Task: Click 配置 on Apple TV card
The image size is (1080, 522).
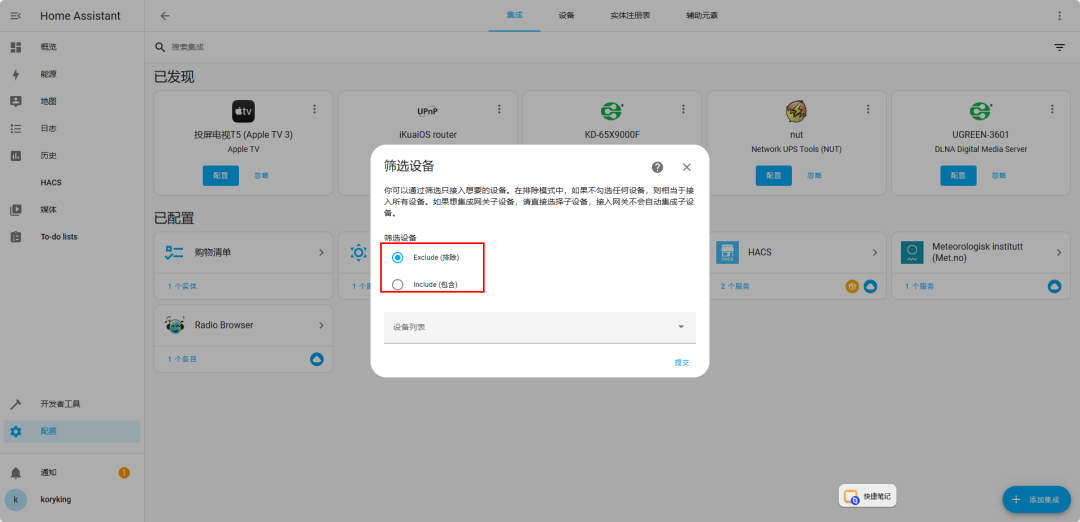Action: (220, 176)
